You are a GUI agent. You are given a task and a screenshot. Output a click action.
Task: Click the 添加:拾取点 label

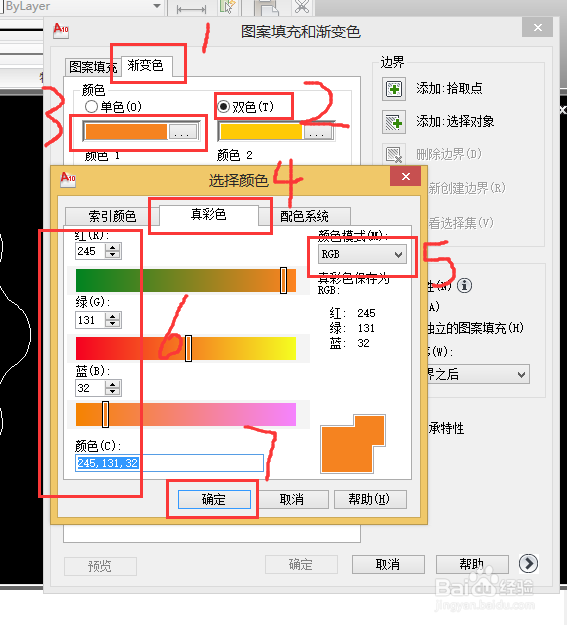tap(449, 88)
